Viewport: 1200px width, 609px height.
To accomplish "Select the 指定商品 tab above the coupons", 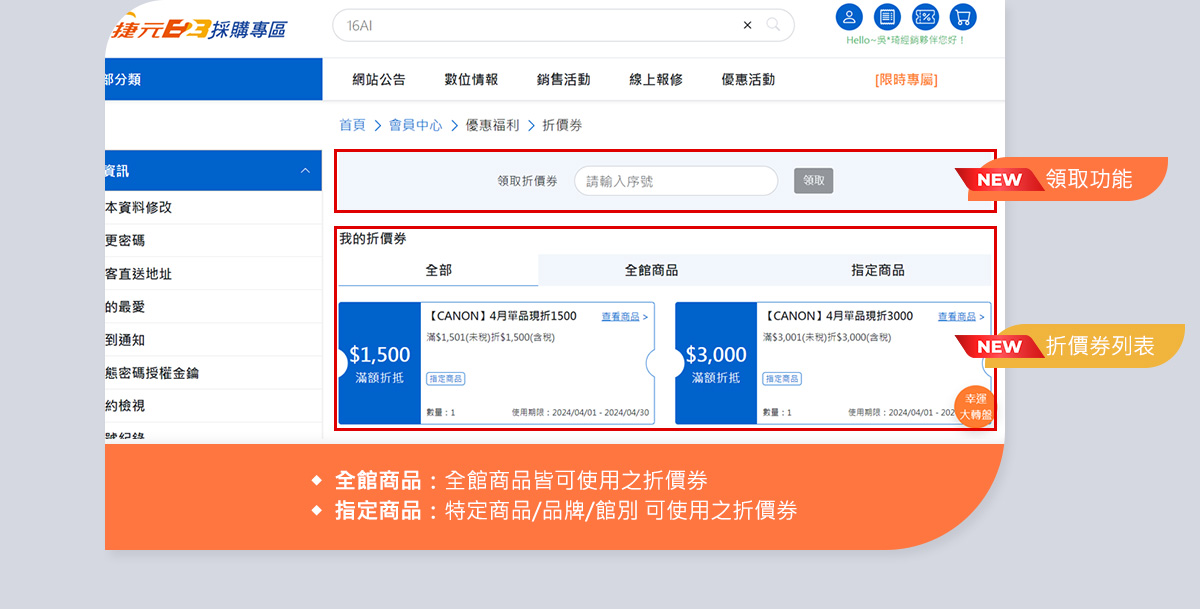I will [878, 270].
